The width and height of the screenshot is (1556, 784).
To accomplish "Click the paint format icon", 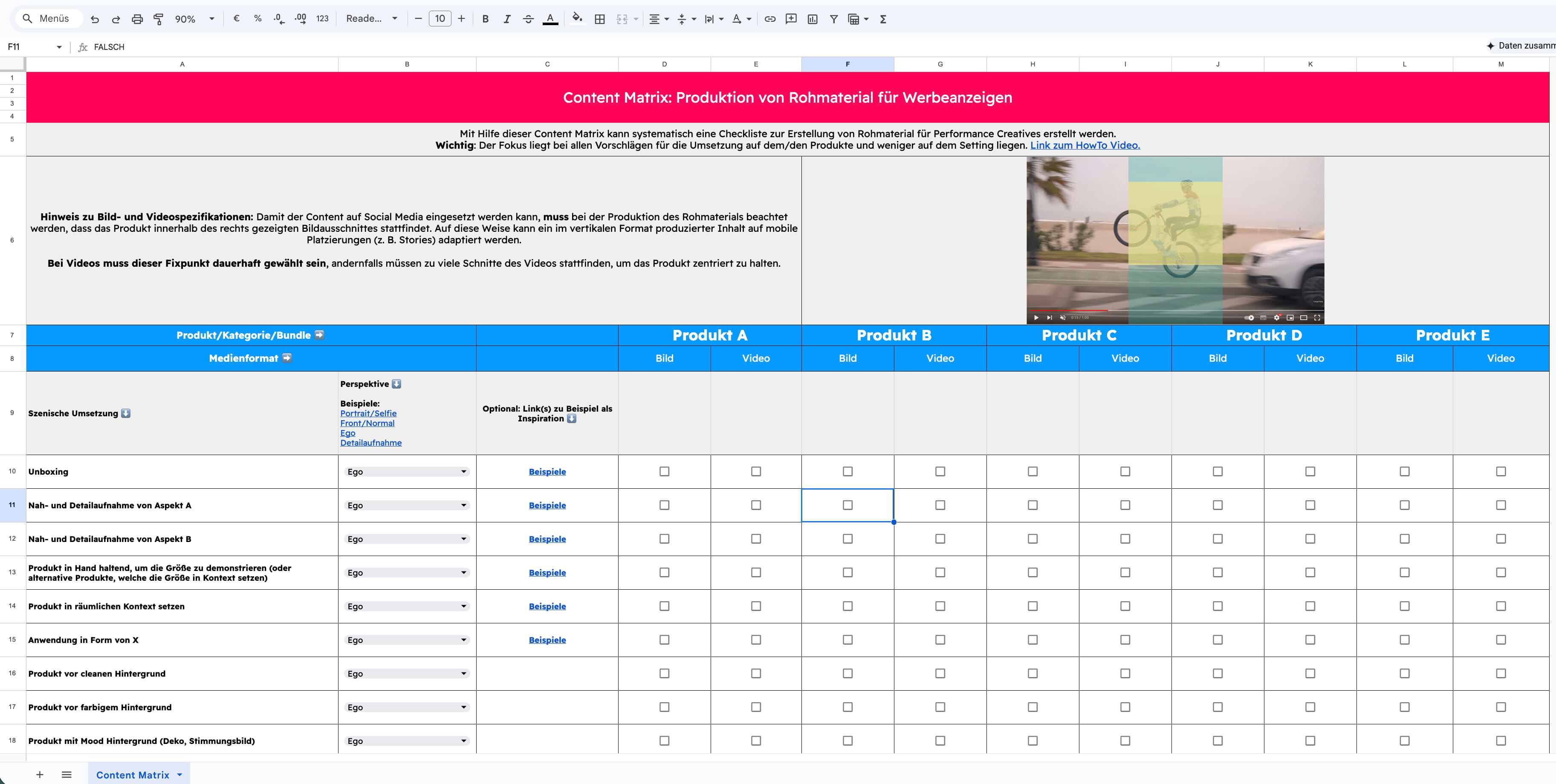I will 158,19.
